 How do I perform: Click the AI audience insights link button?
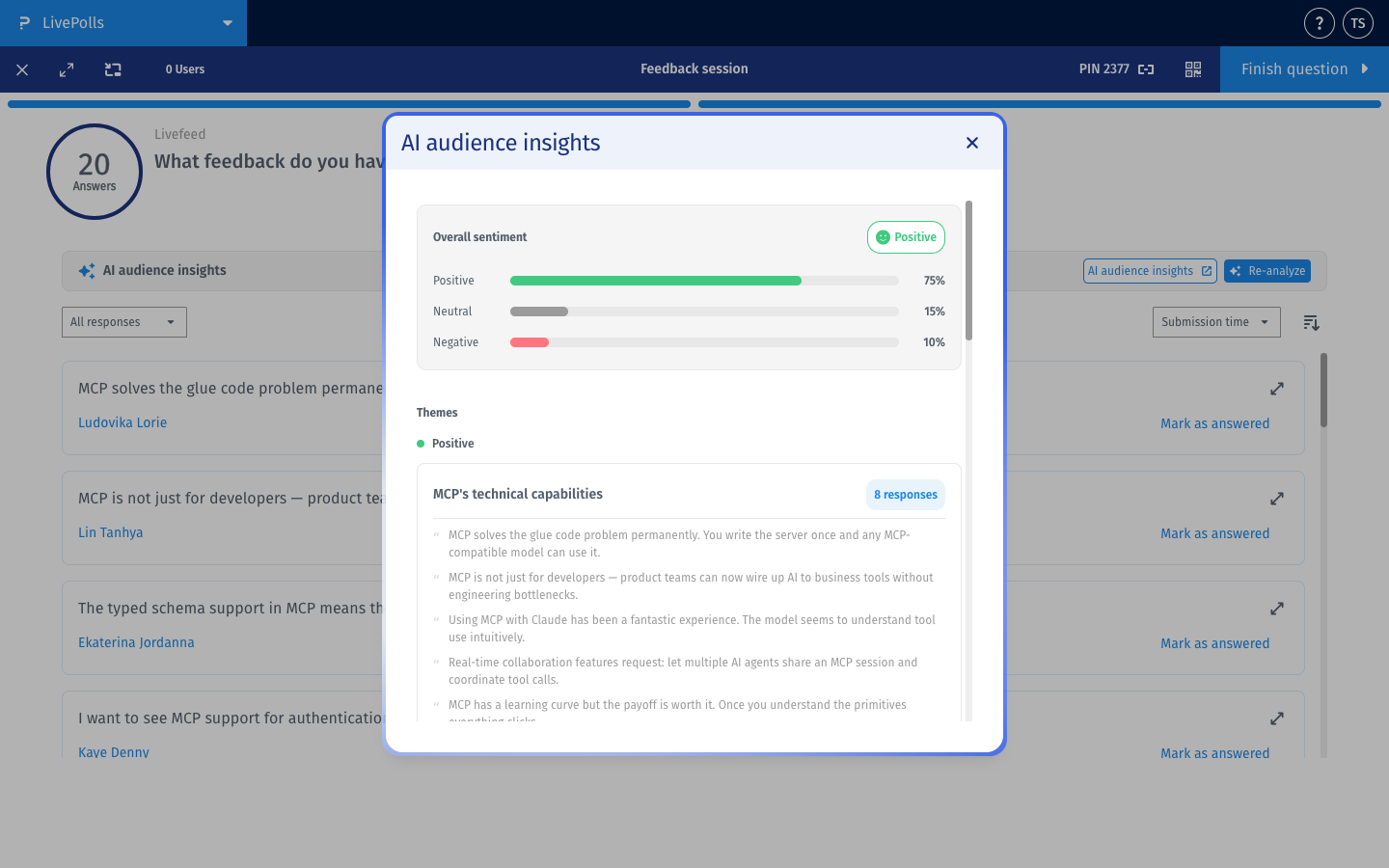click(1150, 271)
